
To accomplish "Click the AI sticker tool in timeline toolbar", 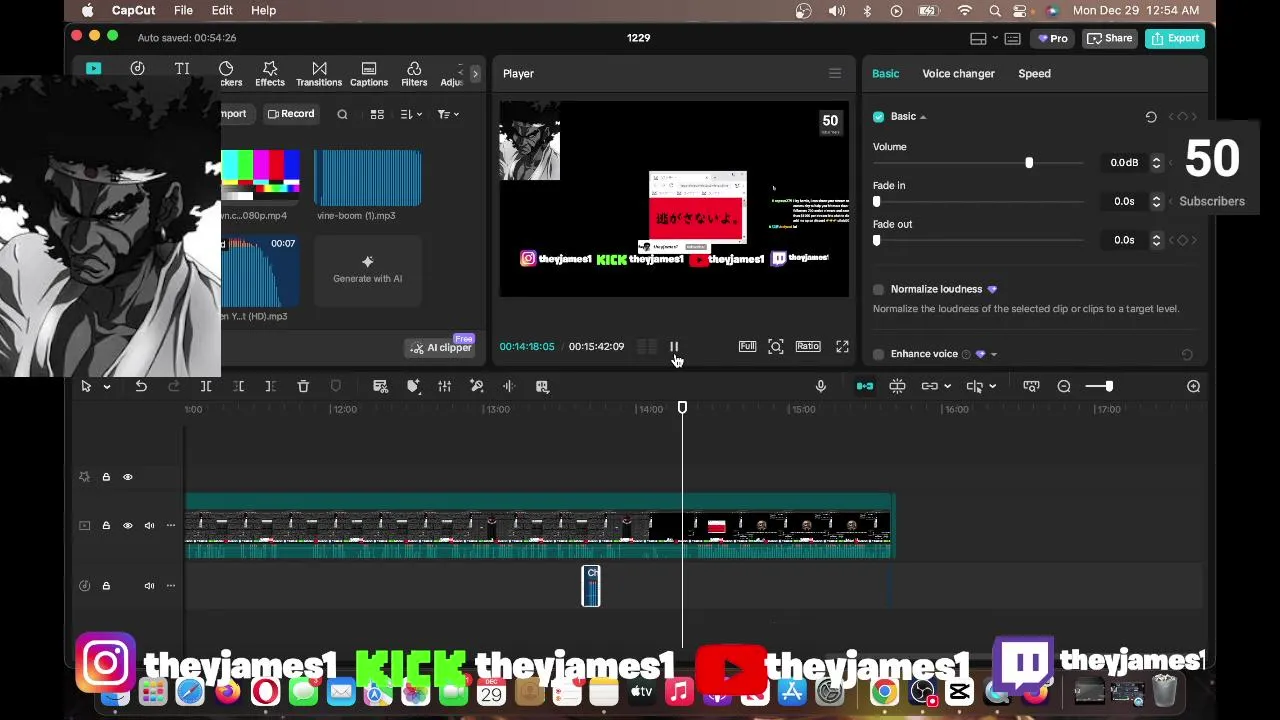I will 413,386.
